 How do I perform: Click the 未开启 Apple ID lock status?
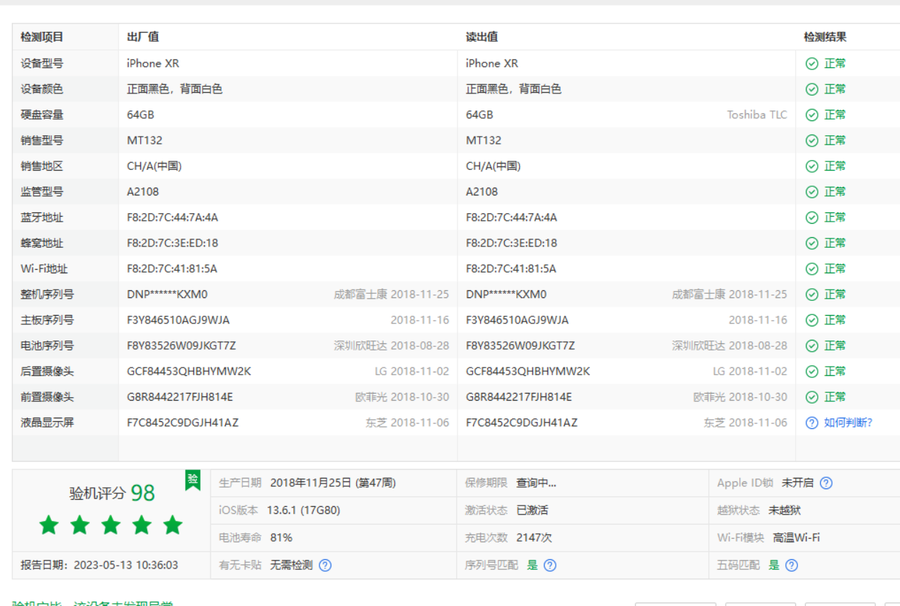coord(797,483)
